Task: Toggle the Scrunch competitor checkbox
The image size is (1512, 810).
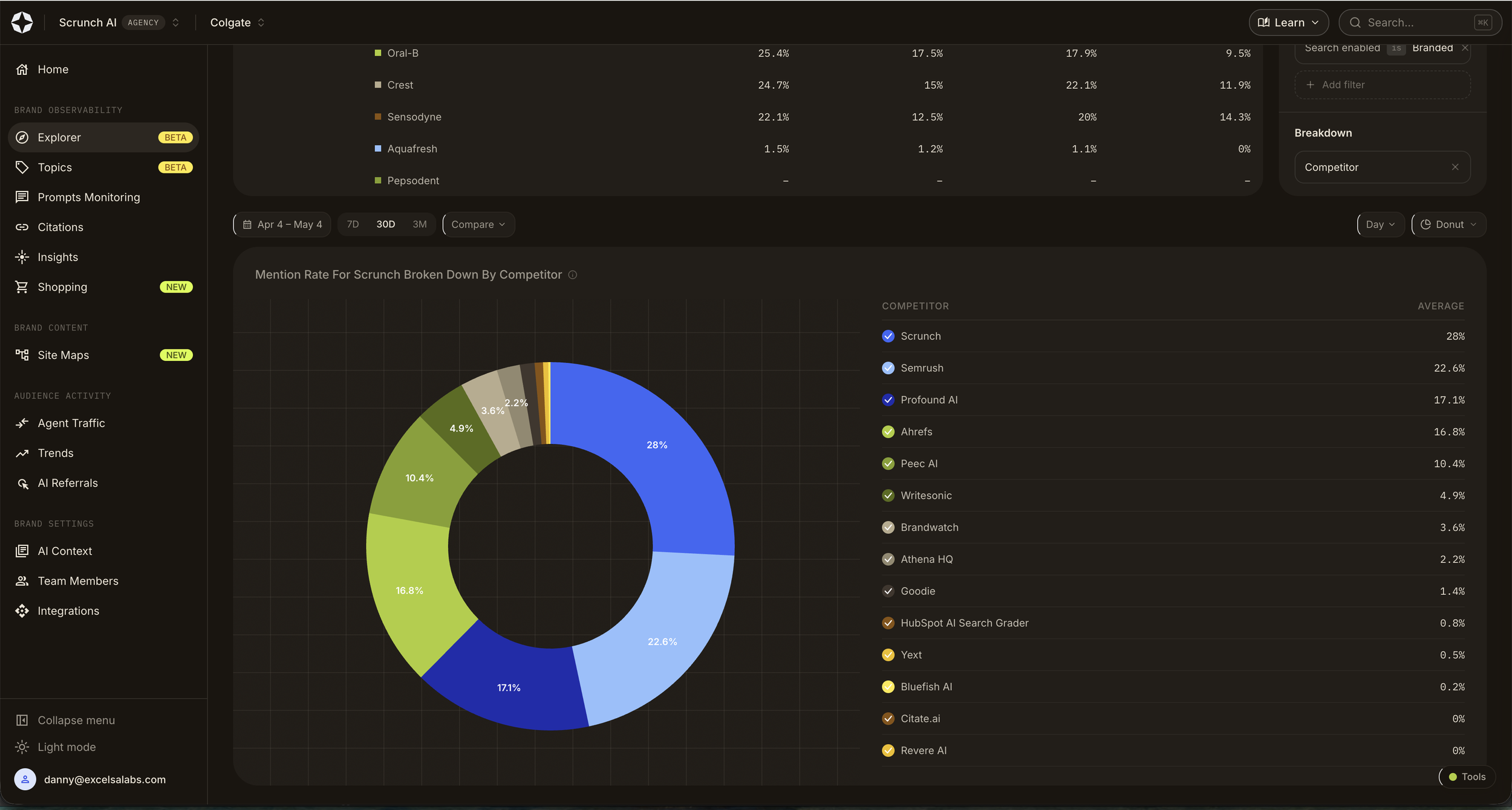Action: (888, 336)
